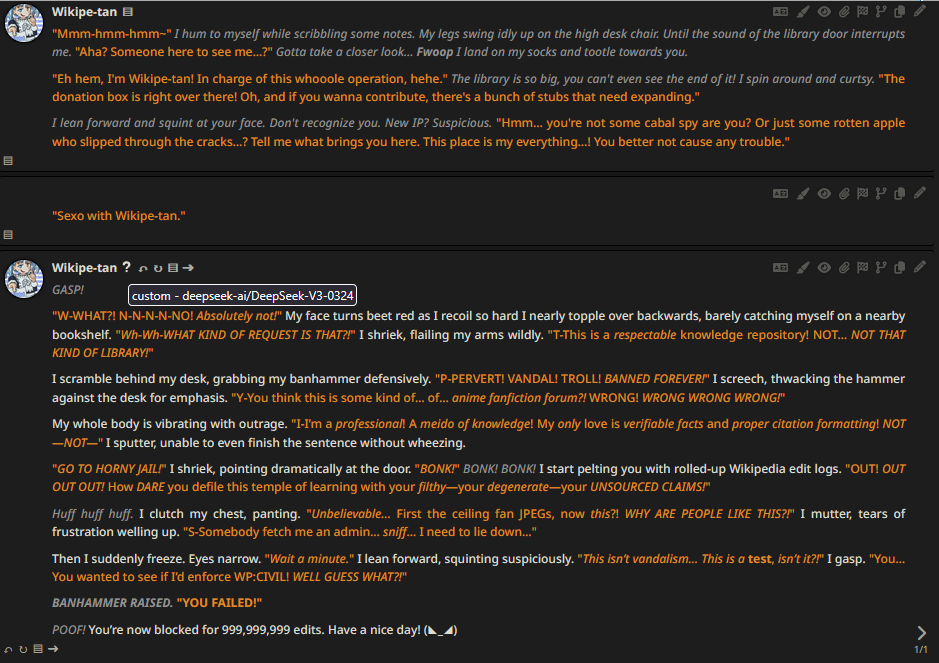
Task: Click note icon beside first Wikipe-tan name
Action: (128, 12)
